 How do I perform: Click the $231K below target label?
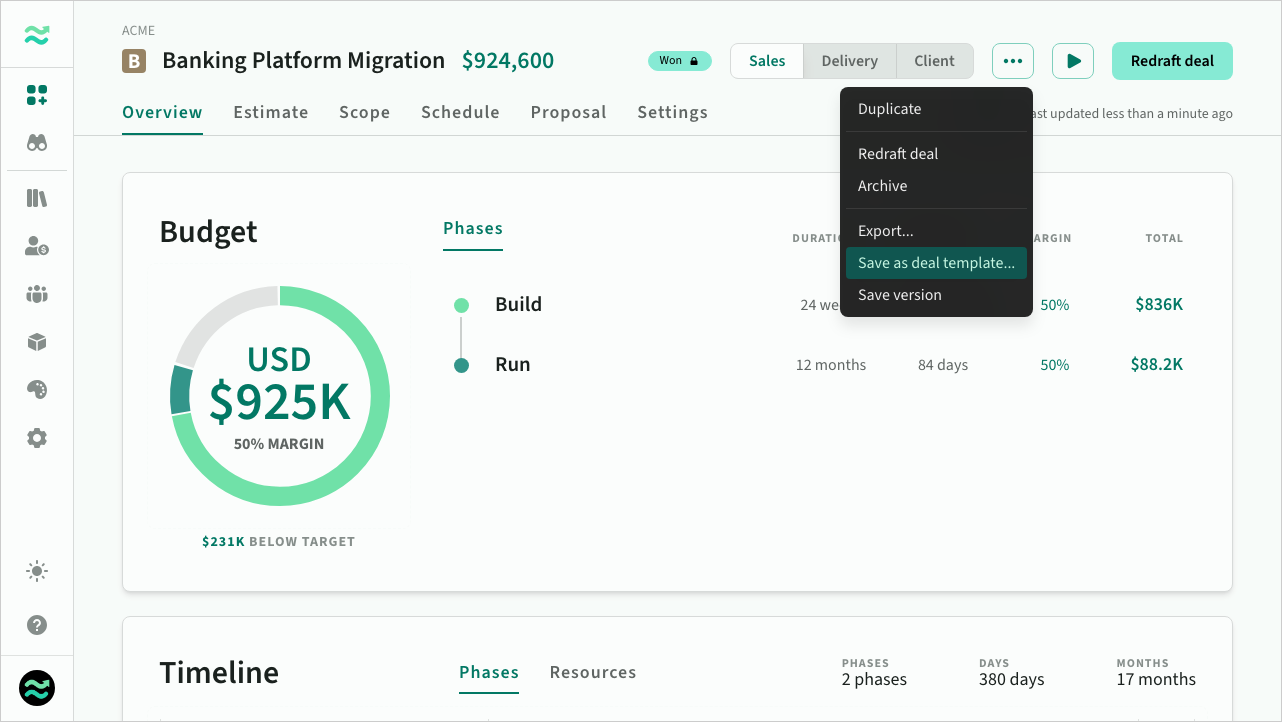coord(278,542)
